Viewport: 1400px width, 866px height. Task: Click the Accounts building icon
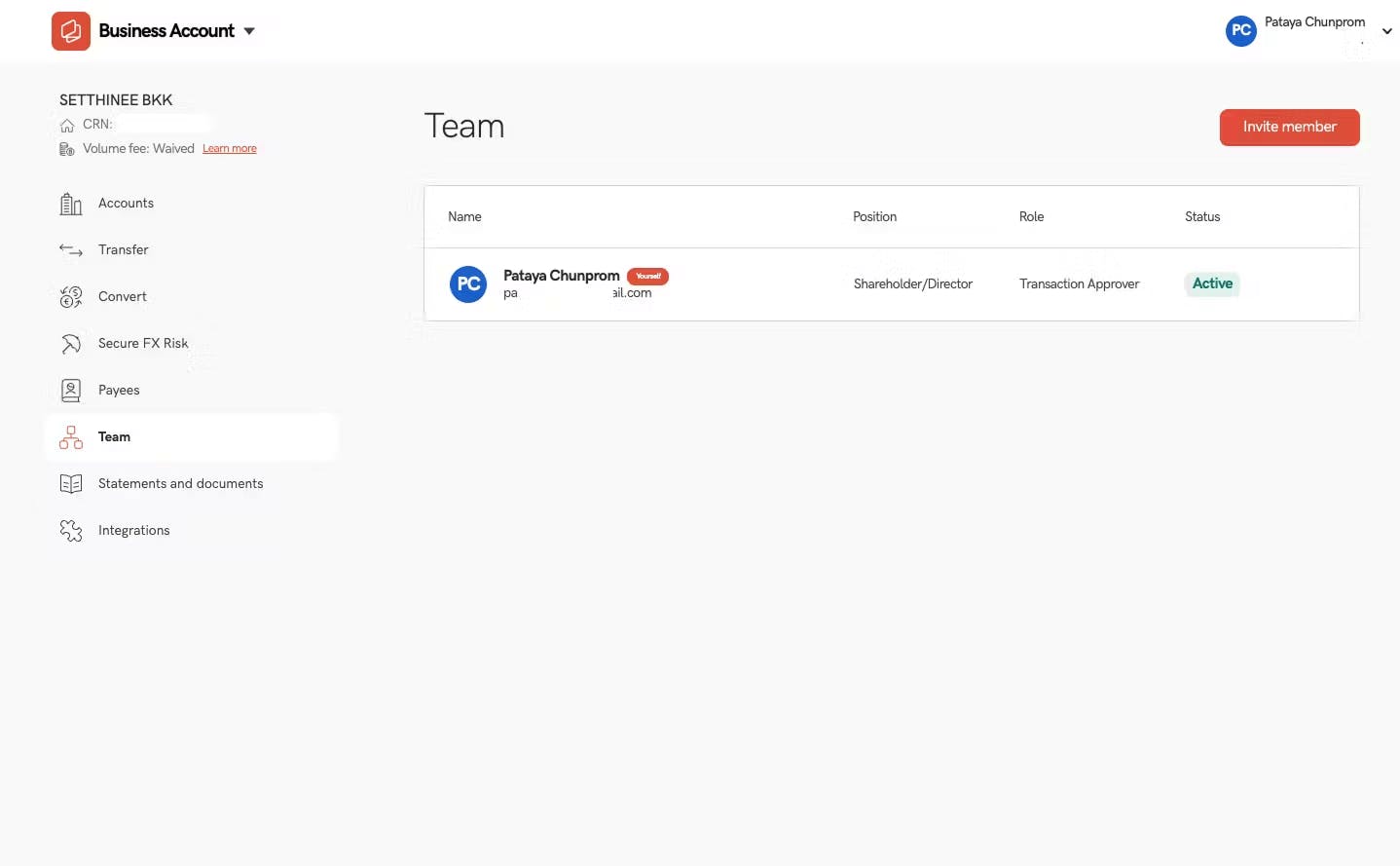point(71,204)
